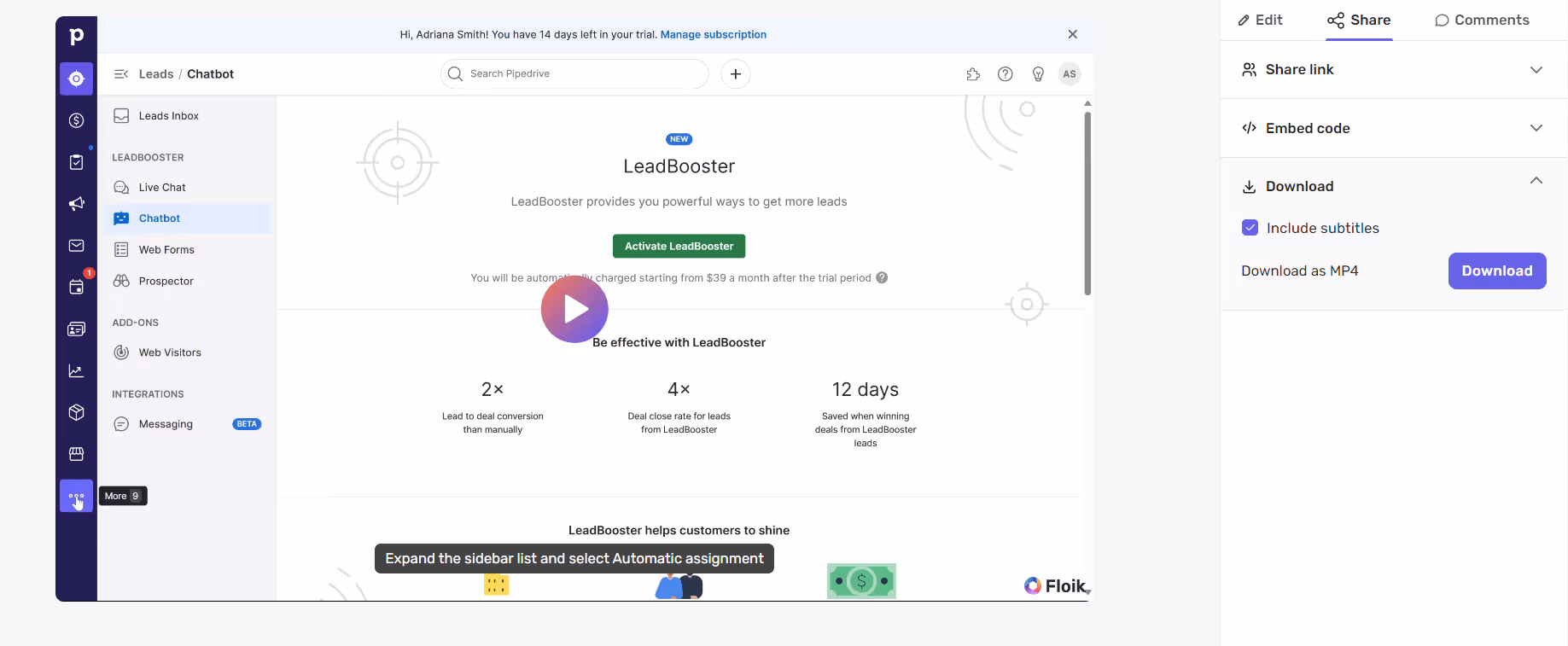This screenshot has width=1568, height=646.
Task: Select Chatbot menu item
Action: (x=187, y=218)
